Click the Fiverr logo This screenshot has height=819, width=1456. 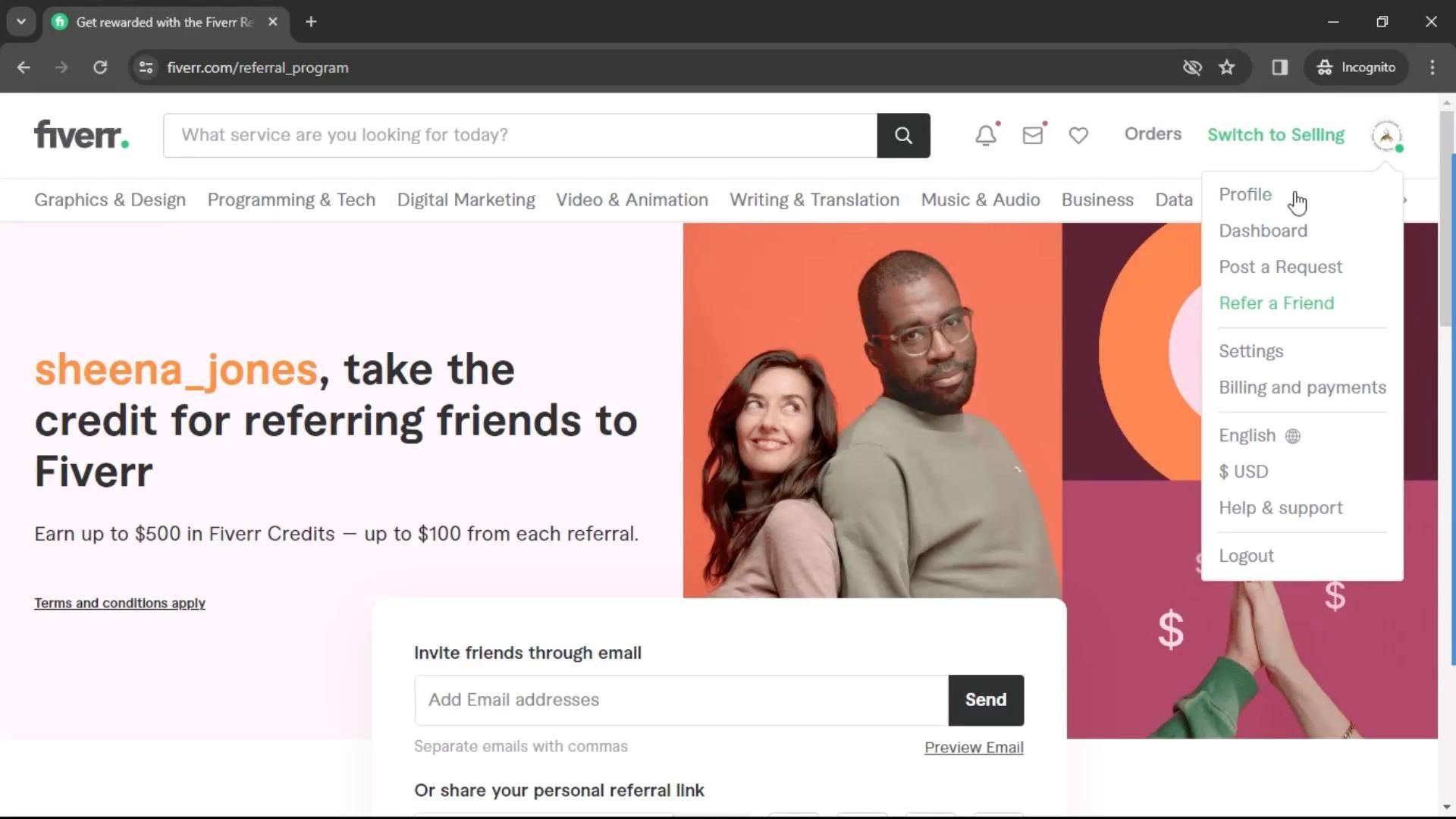[x=81, y=135]
